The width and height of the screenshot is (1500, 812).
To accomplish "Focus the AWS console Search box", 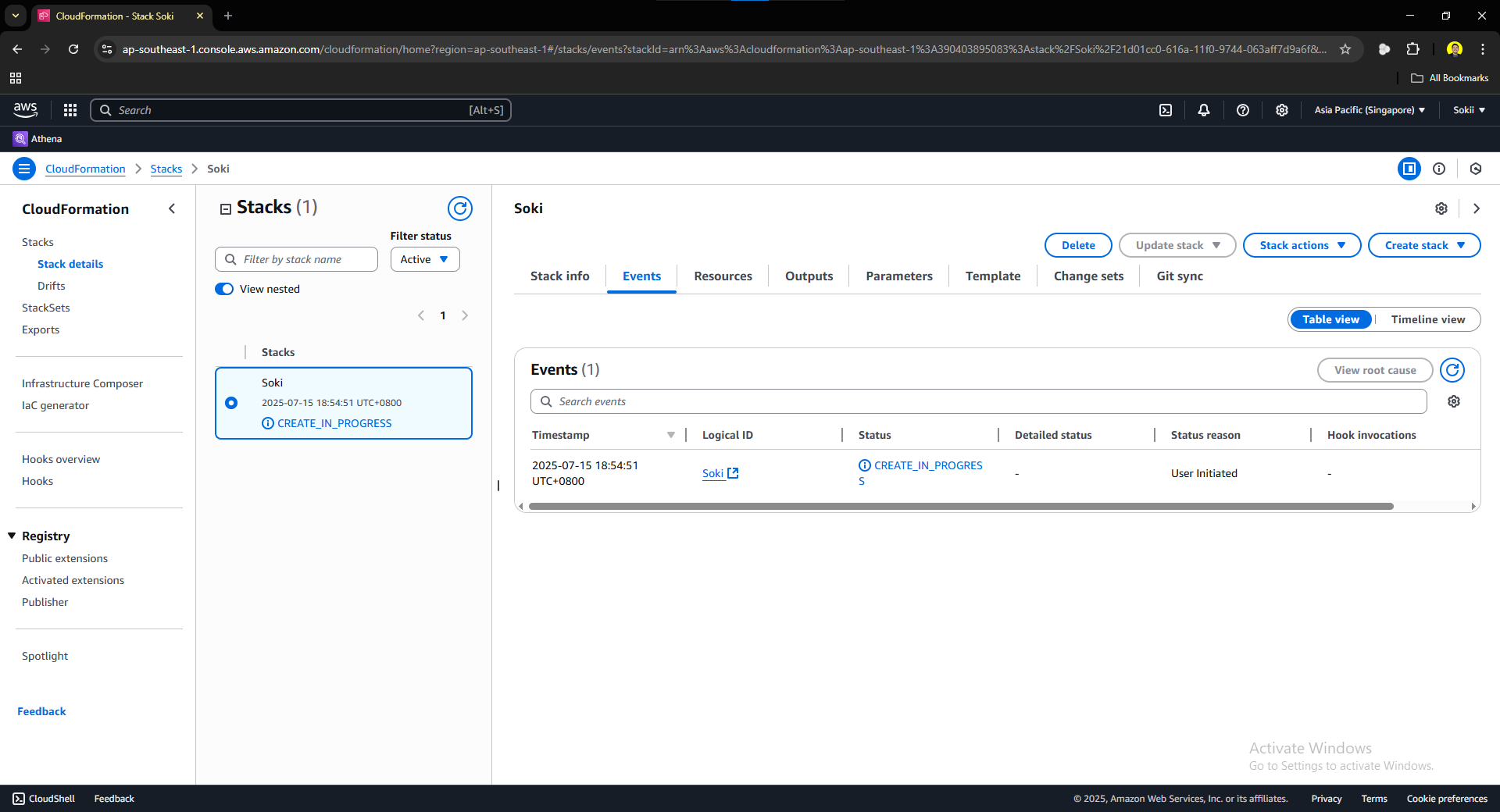I will (301, 110).
